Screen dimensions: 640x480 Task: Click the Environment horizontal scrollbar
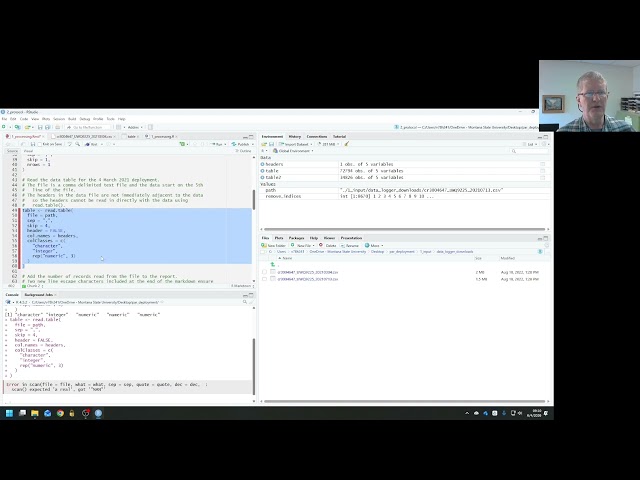pyautogui.click(x=404, y=229)
